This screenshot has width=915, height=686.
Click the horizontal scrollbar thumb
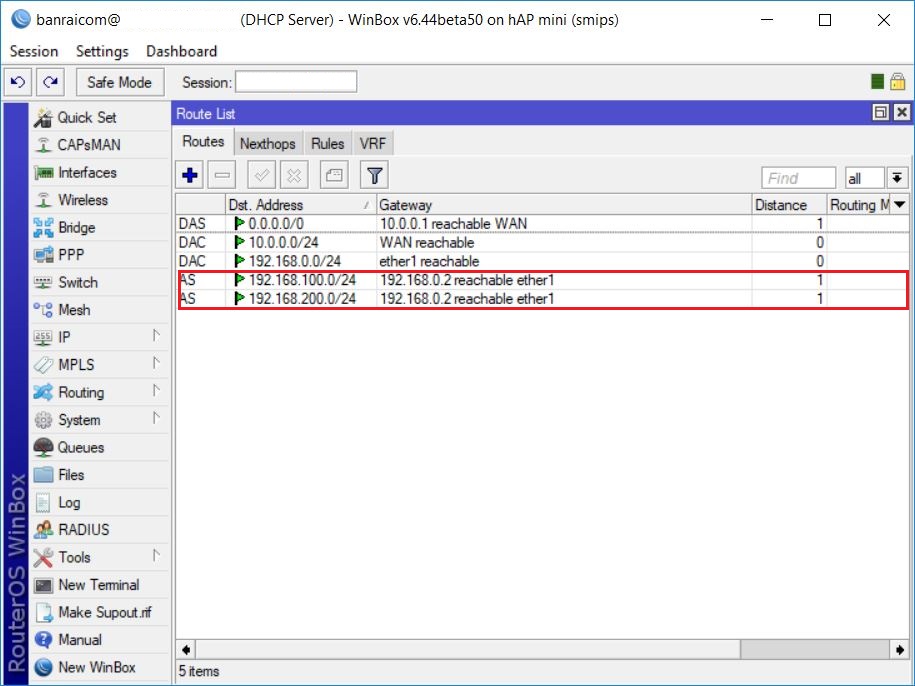coord(468,649)
